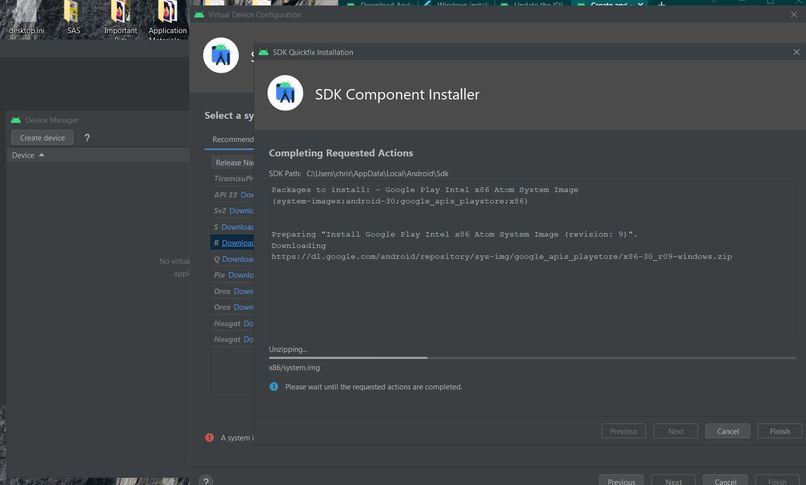The width and height of the screenshot is (806, 485).
Task: Cancel the SDK Component Installer
Action: click(x=727, y=431)
